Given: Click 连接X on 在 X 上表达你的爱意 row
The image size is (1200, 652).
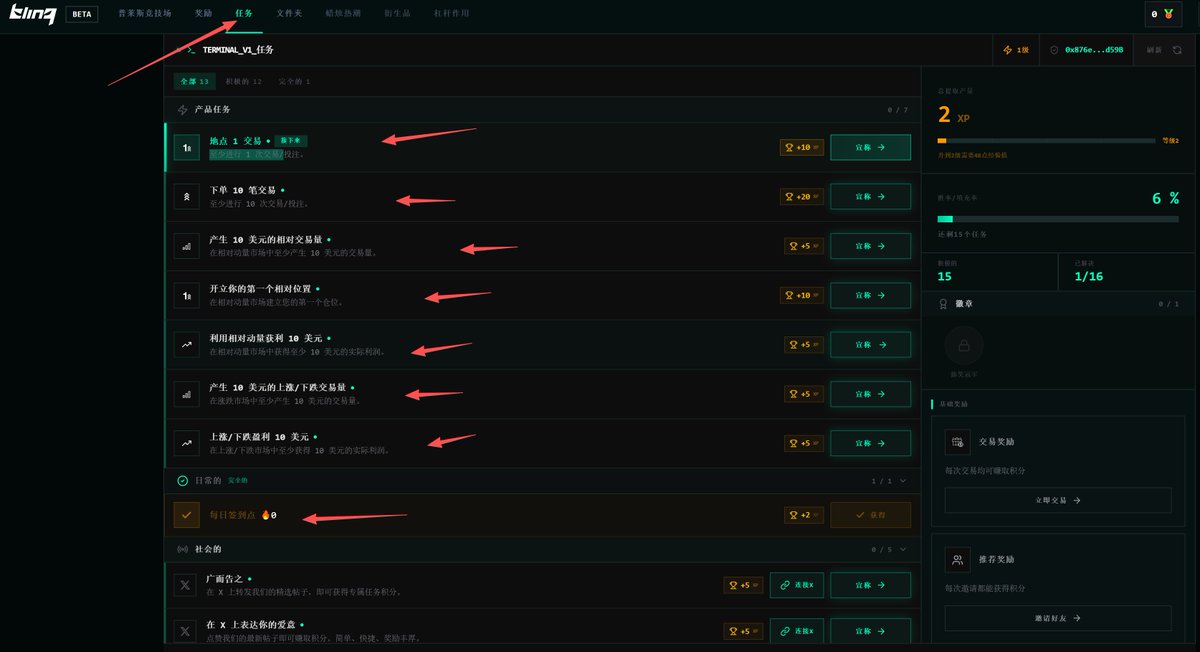Looking at the screenshot, I should pos(797,631).
